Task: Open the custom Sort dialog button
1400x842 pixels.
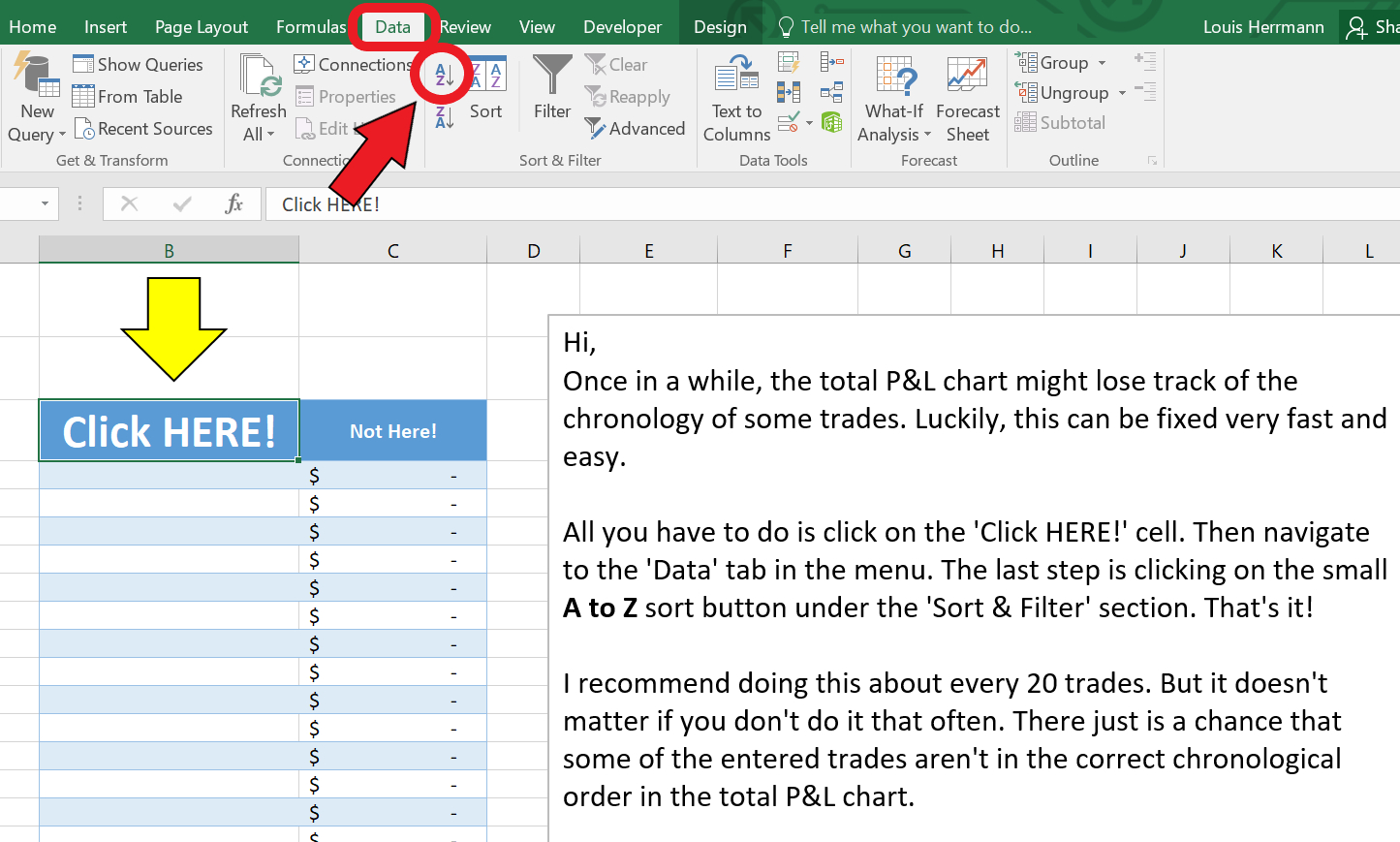Action: click(486, 89)
